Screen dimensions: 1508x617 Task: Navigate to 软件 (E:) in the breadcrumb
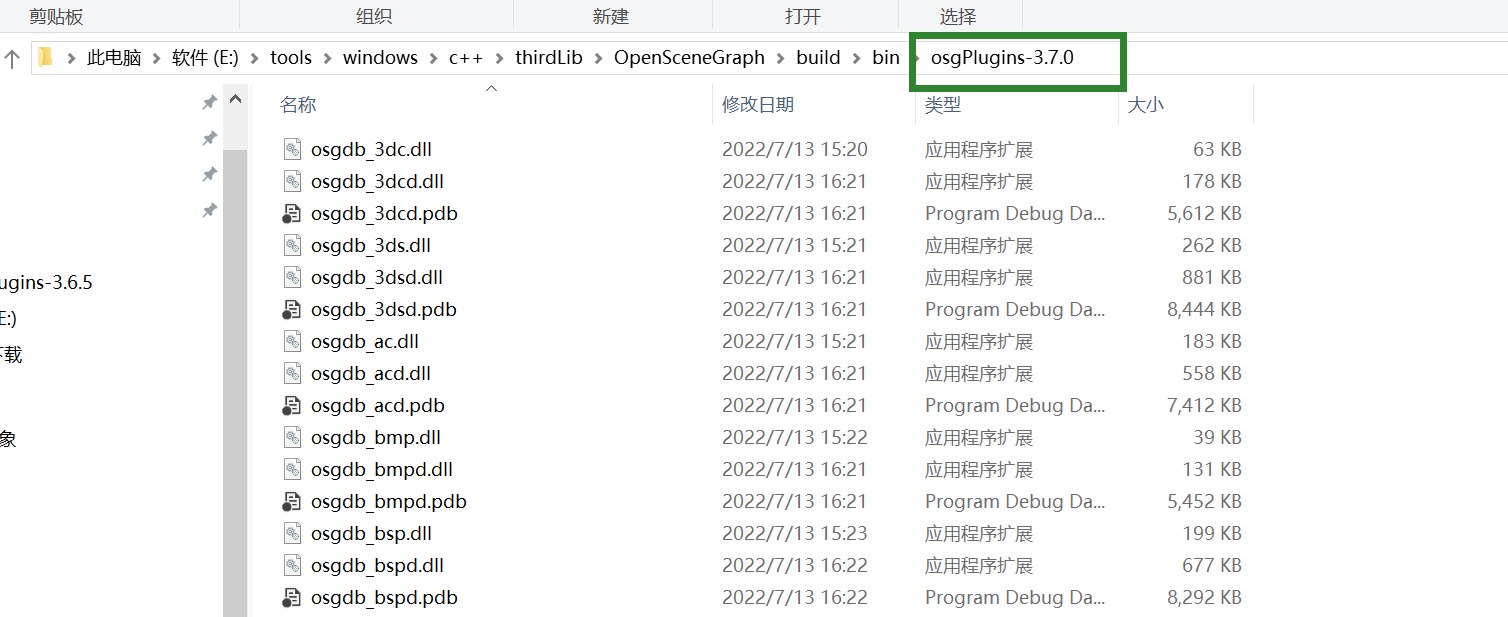click(x=205, y=58)
